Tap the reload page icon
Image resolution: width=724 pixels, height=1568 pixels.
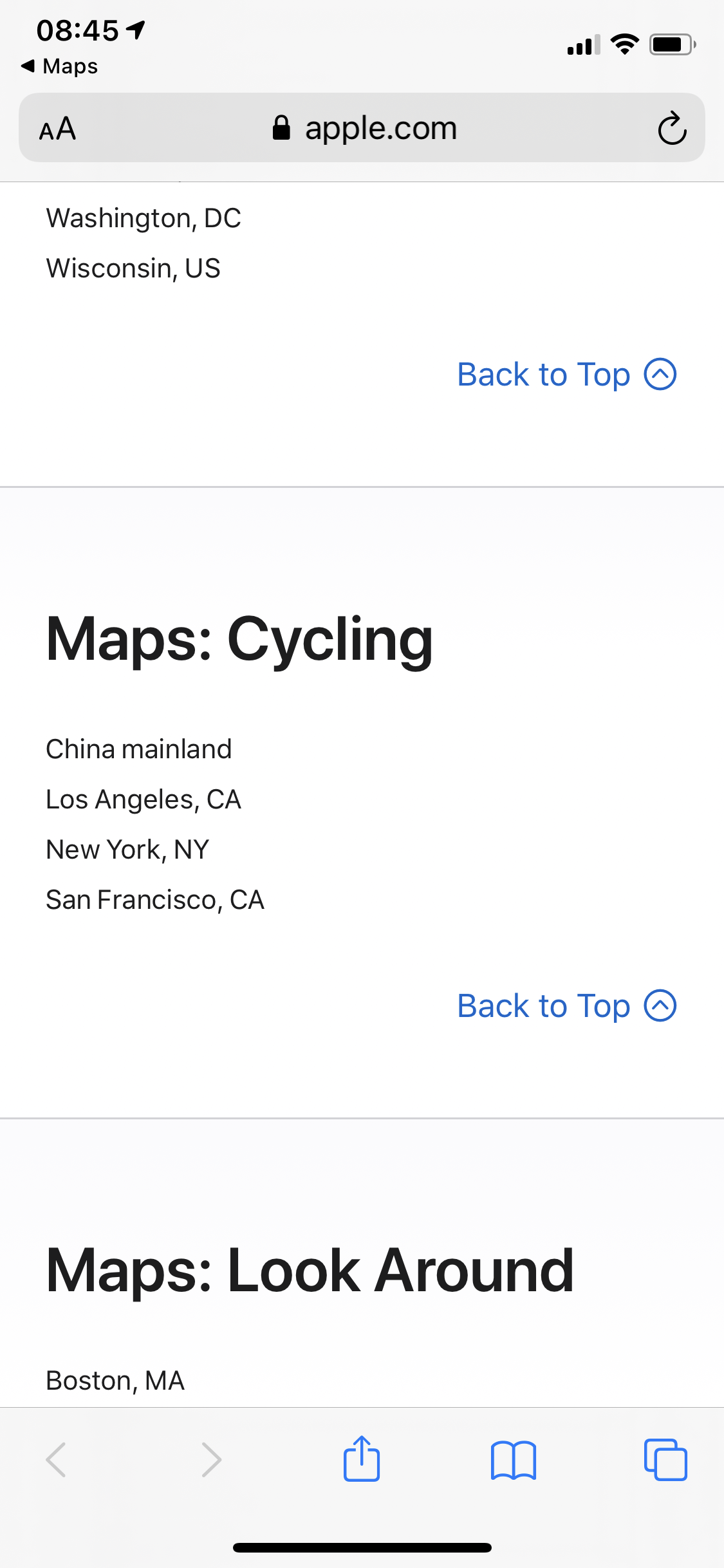[672, 129]
